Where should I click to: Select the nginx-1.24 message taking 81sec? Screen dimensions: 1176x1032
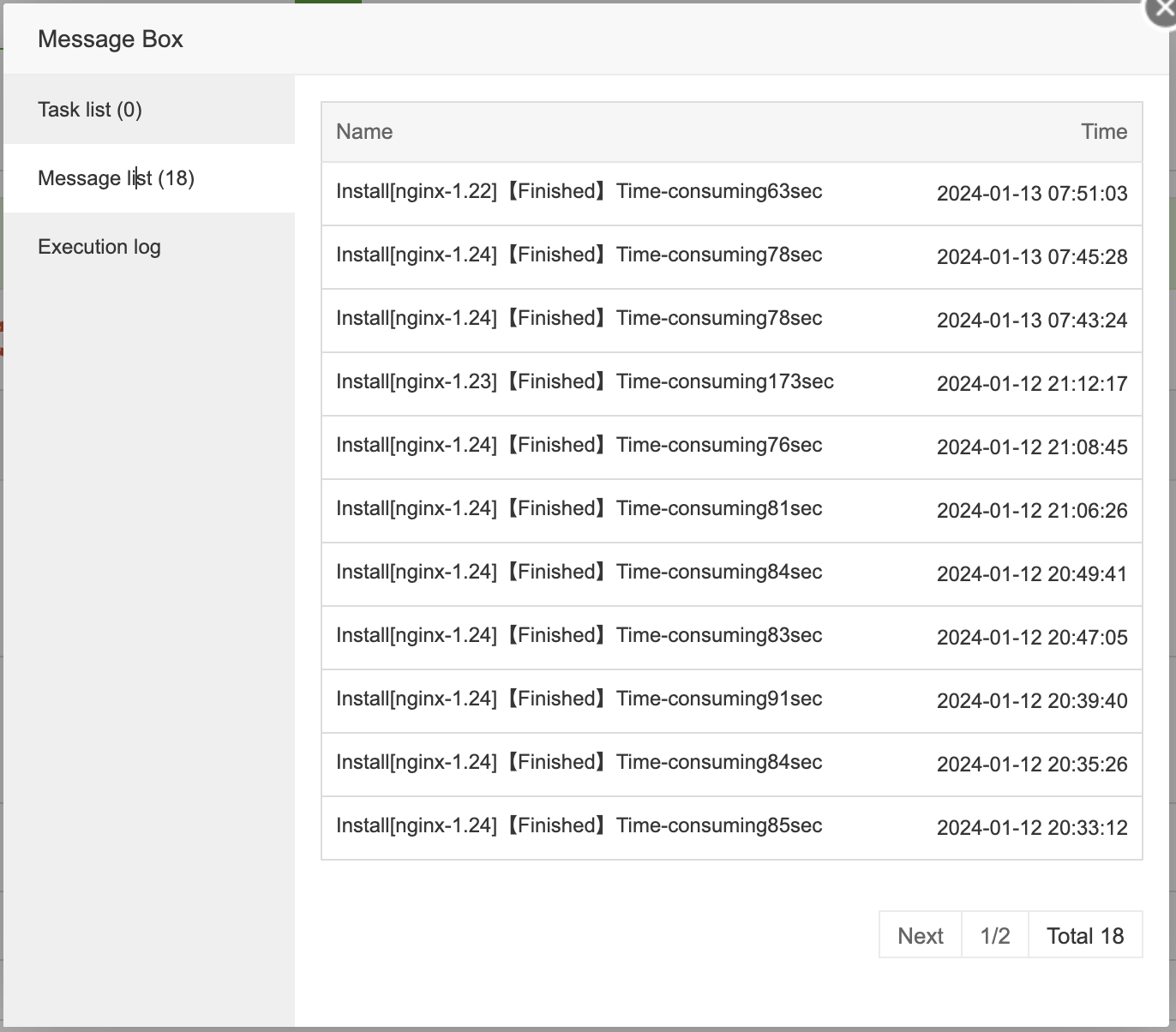(x=579, y=509)
